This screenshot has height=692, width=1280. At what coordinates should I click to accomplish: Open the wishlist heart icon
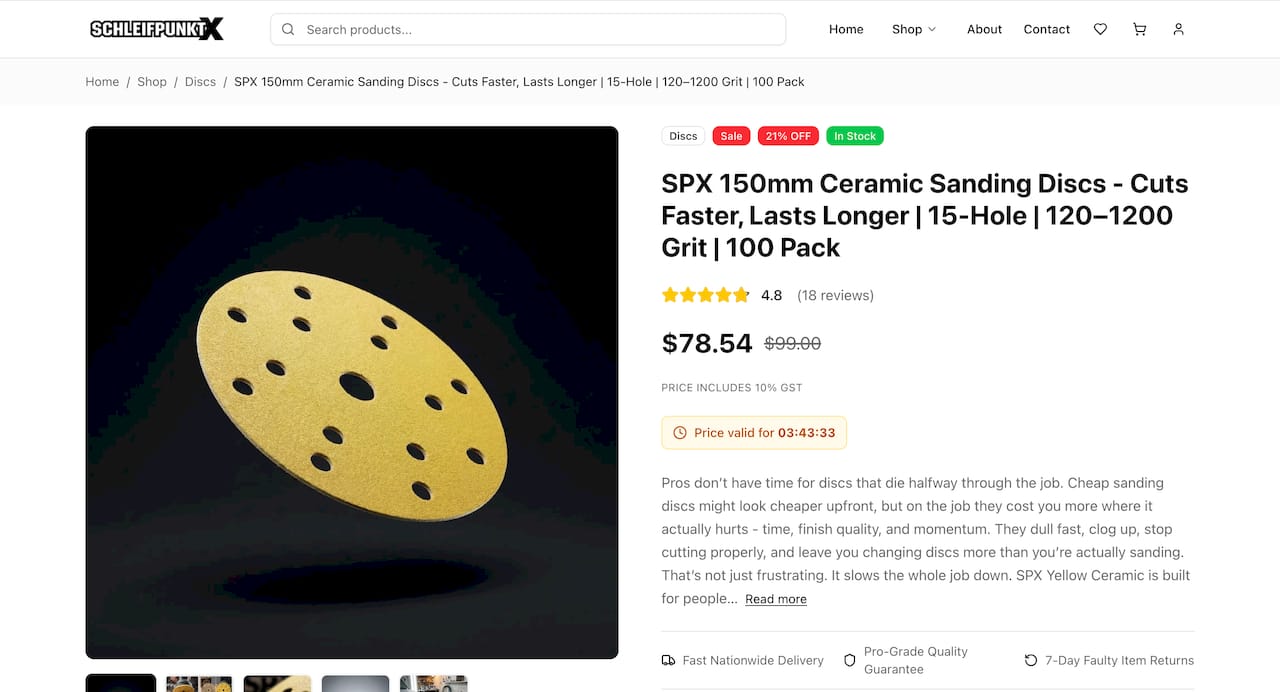pos(1100,30)
